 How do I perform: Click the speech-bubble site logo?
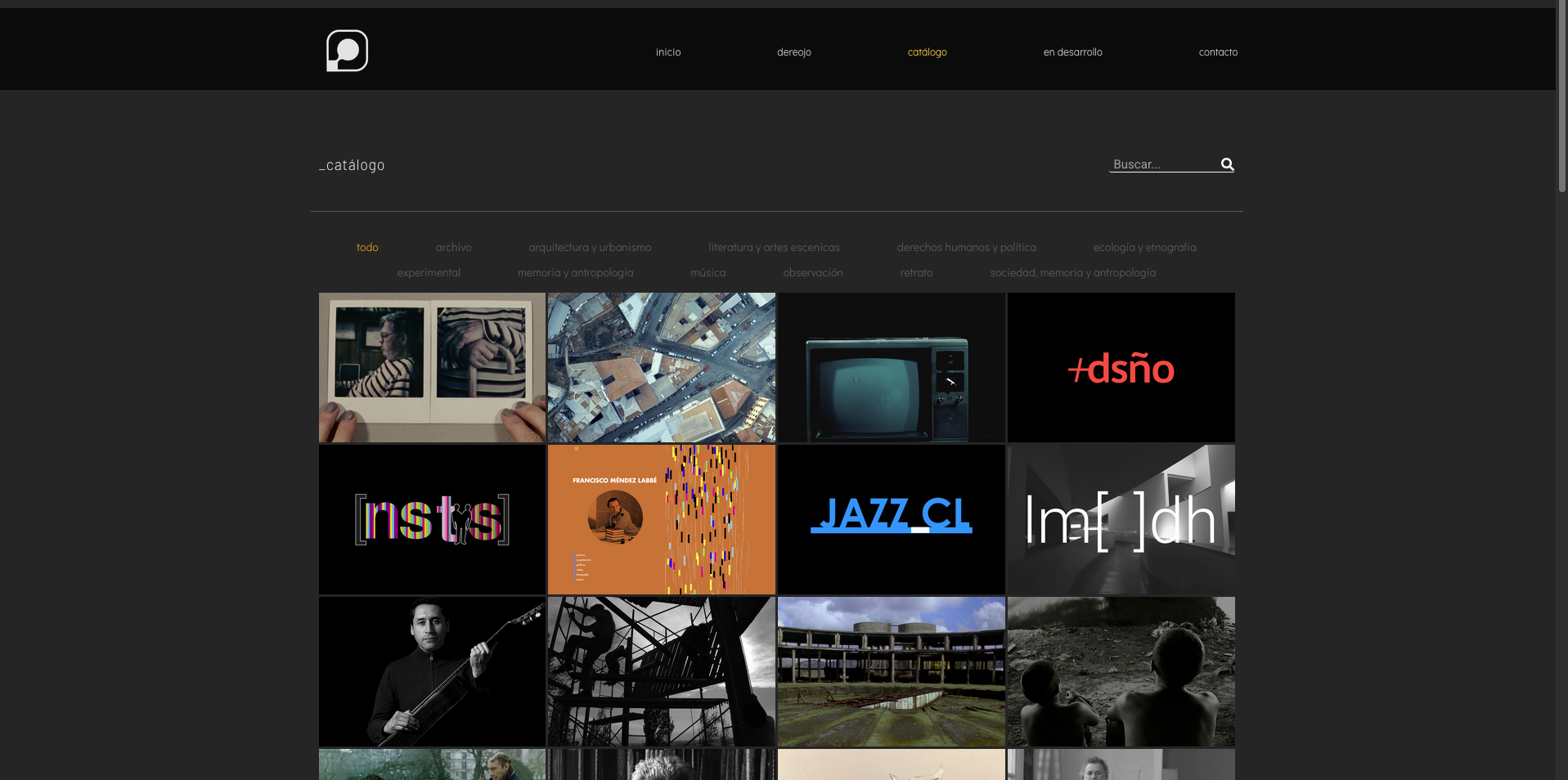click(347, 51)
